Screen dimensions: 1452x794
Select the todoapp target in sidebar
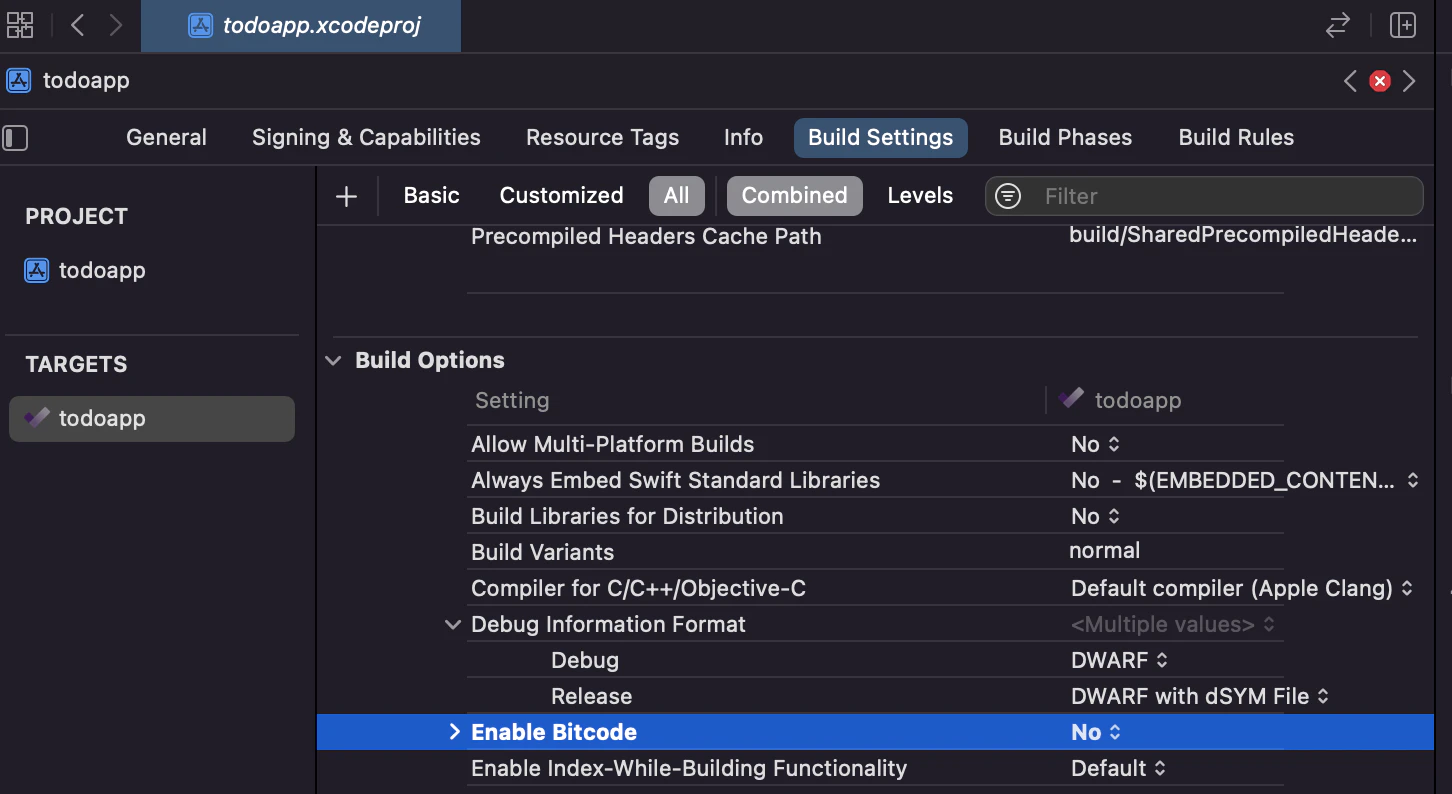tap(152, 418)
